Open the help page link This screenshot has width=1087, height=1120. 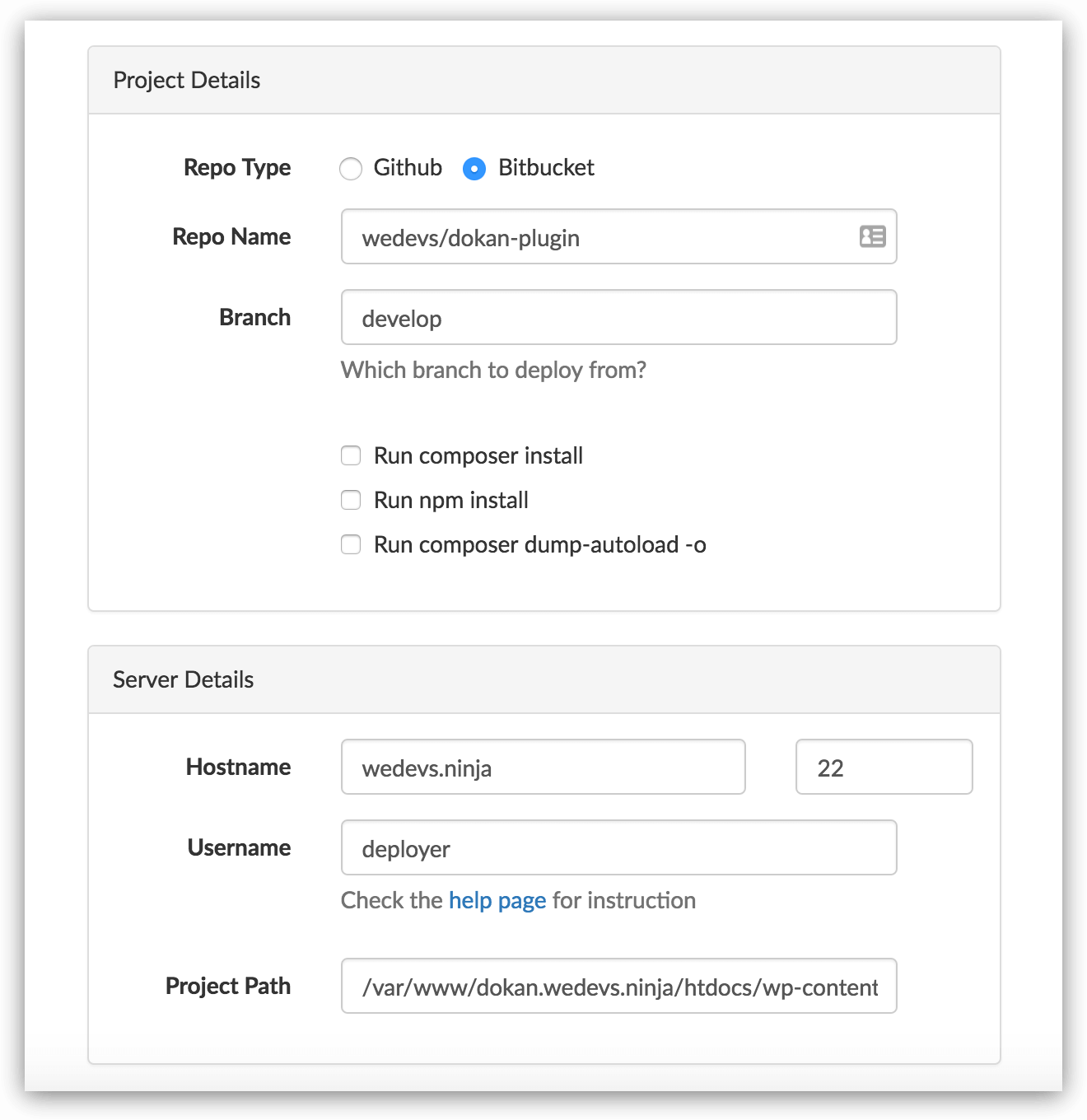(497, 900)
